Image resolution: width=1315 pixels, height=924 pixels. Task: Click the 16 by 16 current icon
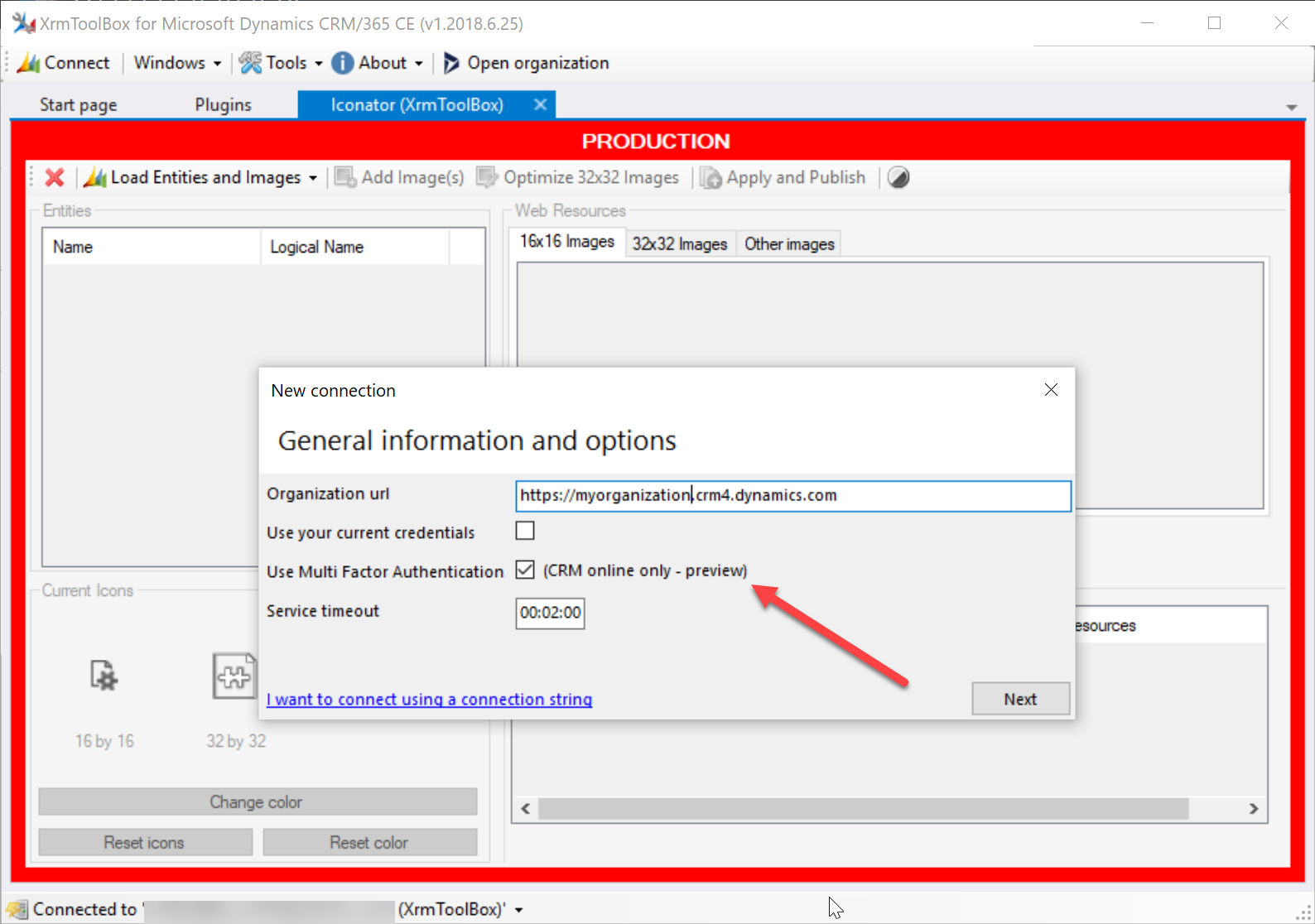pos(104,676)
